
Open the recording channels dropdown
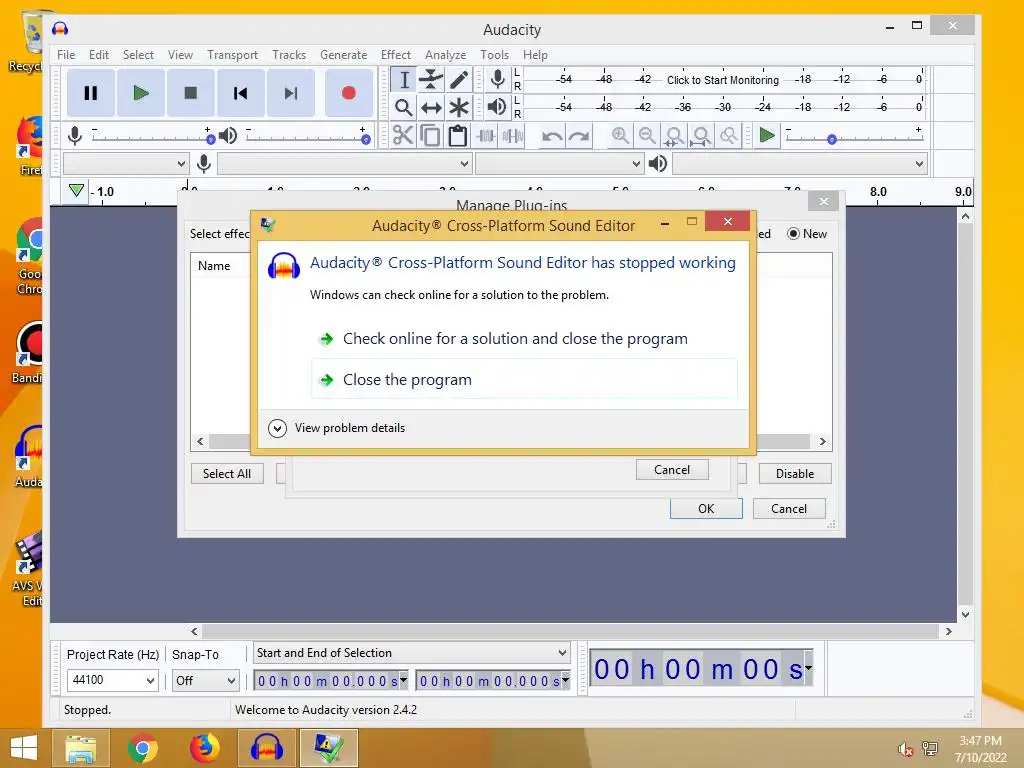(559, 163)
